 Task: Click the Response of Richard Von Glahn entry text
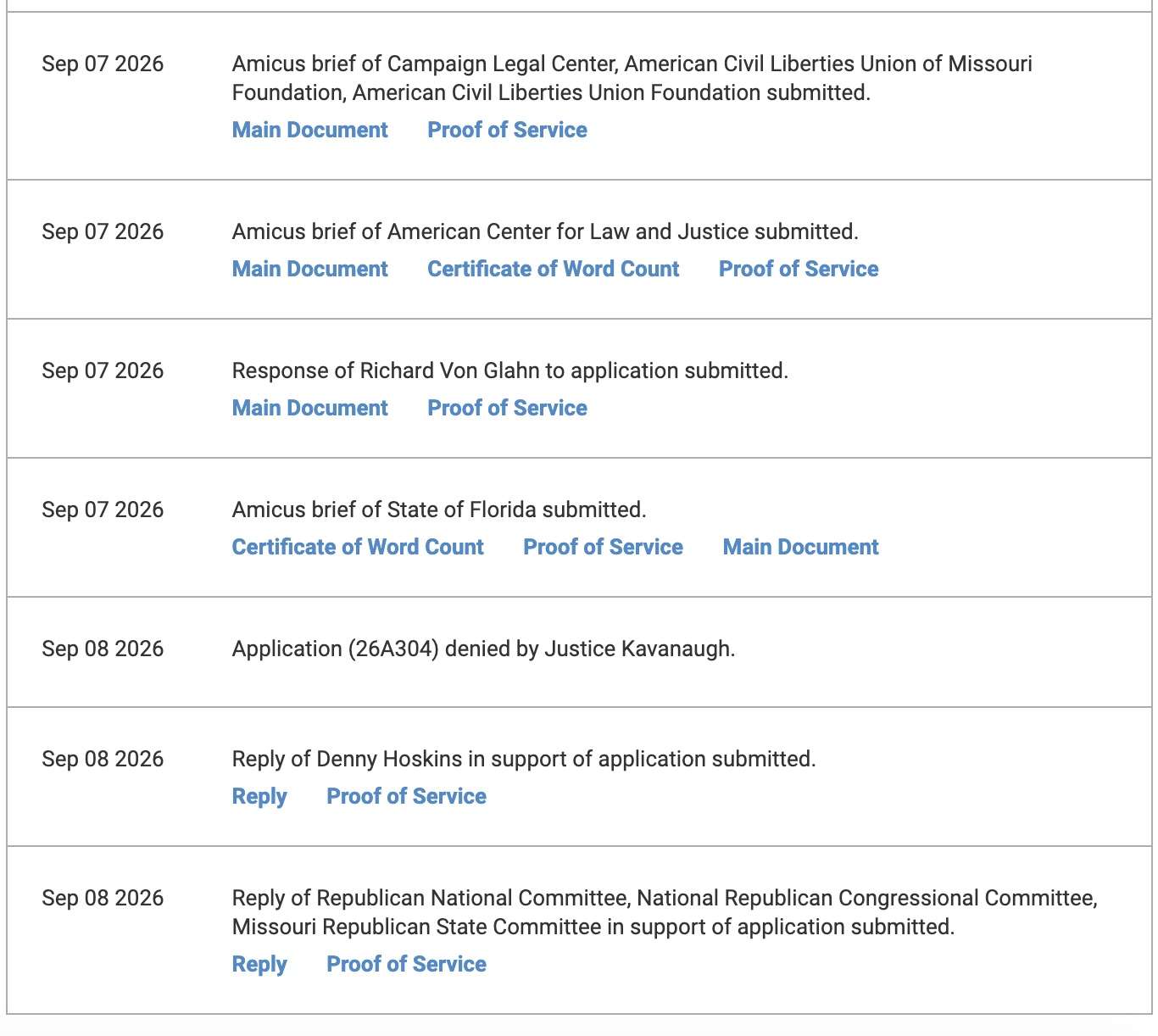point(509,370)
